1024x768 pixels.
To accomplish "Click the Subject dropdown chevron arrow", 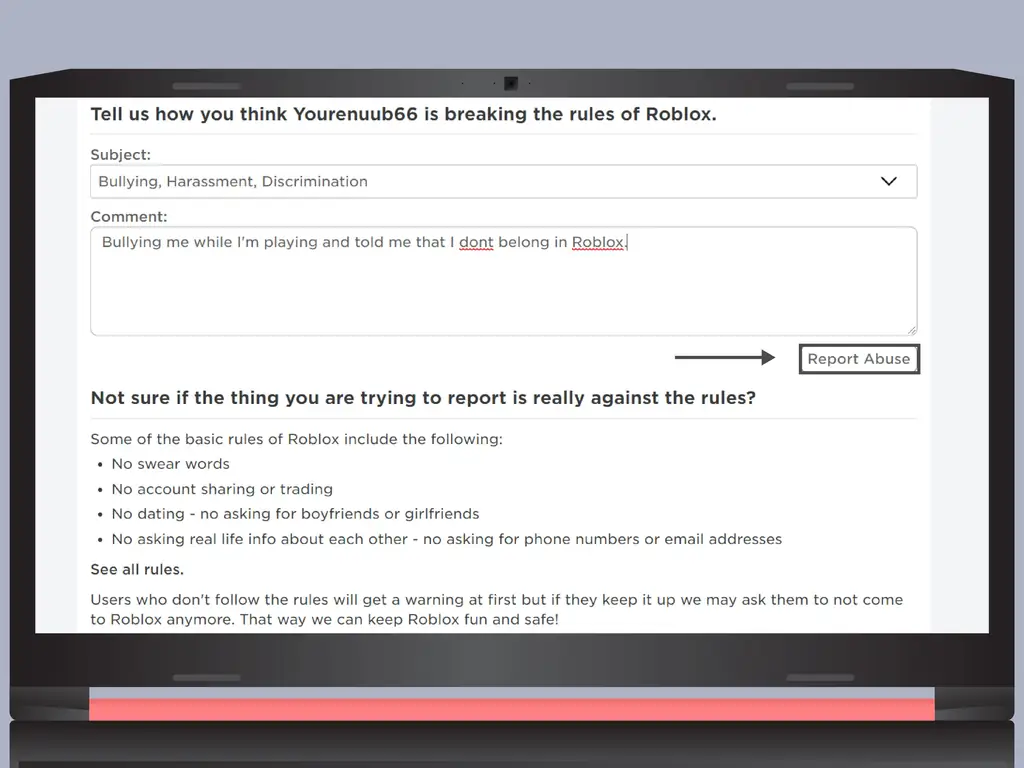I will tap(888, 182).
